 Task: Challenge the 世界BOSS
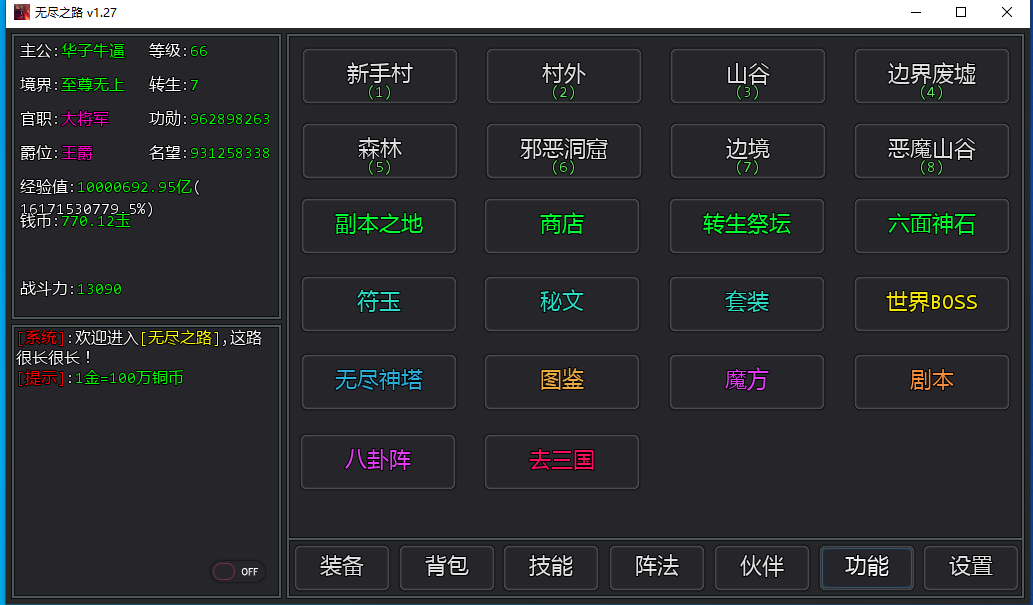tap(932, 303)
